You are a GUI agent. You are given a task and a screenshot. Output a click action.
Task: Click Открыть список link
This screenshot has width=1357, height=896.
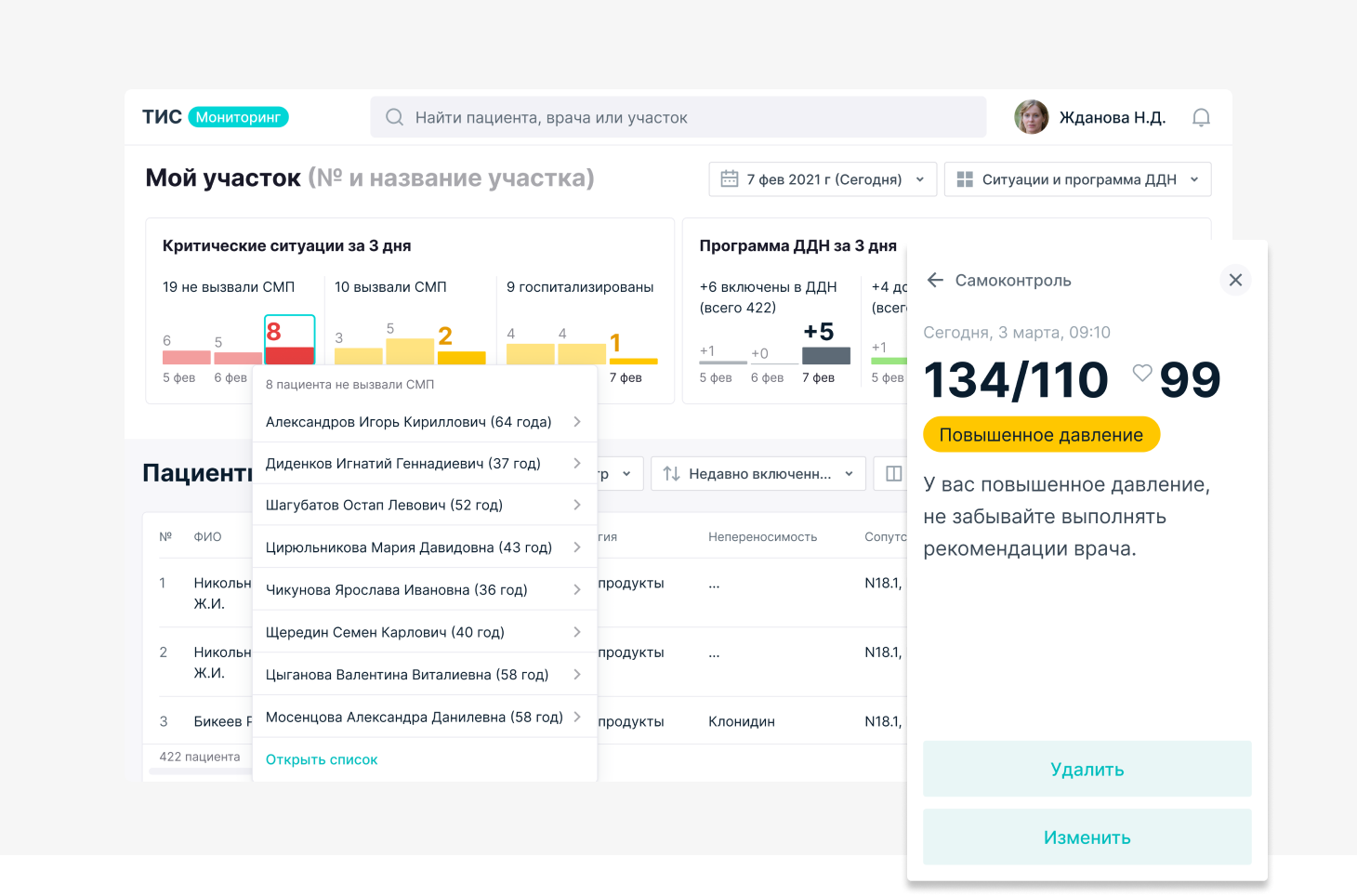coord(322,759)
